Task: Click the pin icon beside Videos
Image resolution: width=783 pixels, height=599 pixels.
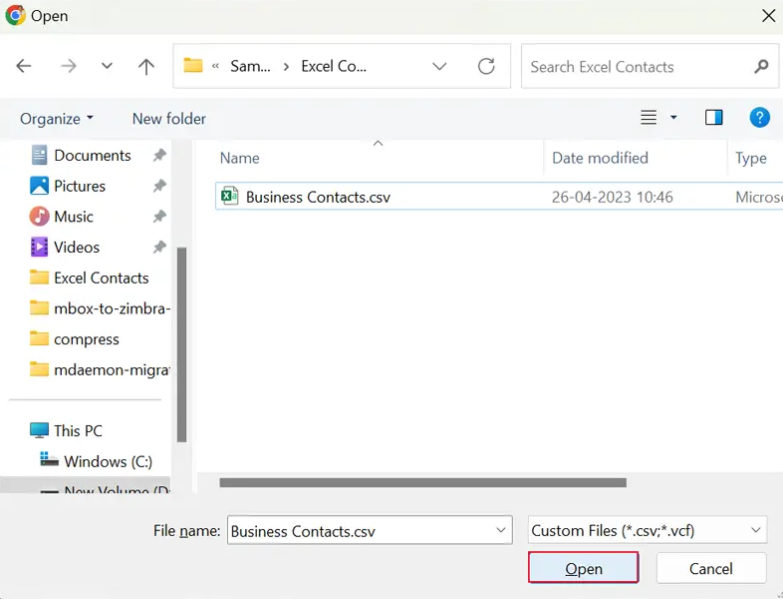Action: coord(159,247)
